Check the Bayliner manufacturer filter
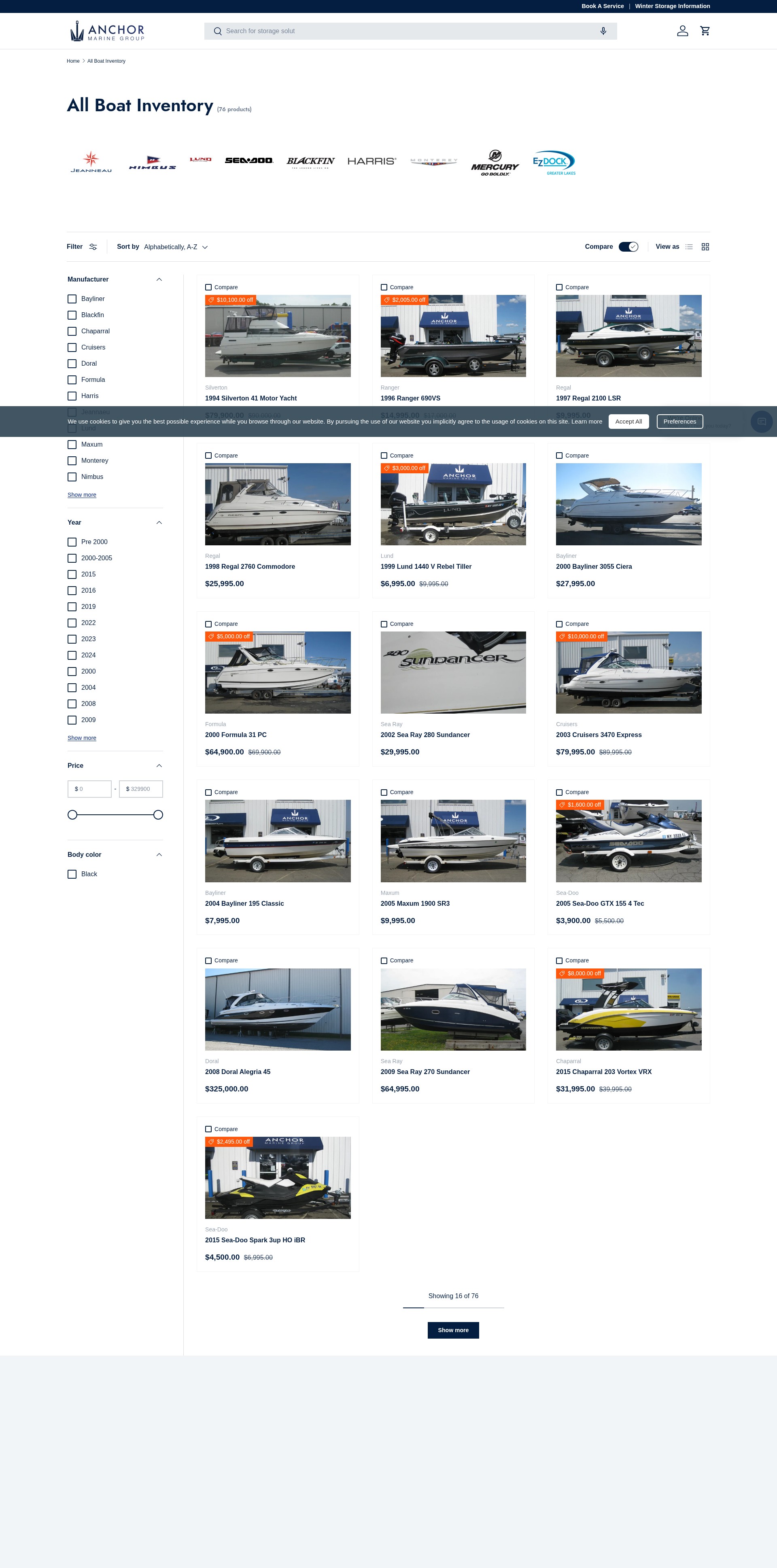 click(72, 299)
